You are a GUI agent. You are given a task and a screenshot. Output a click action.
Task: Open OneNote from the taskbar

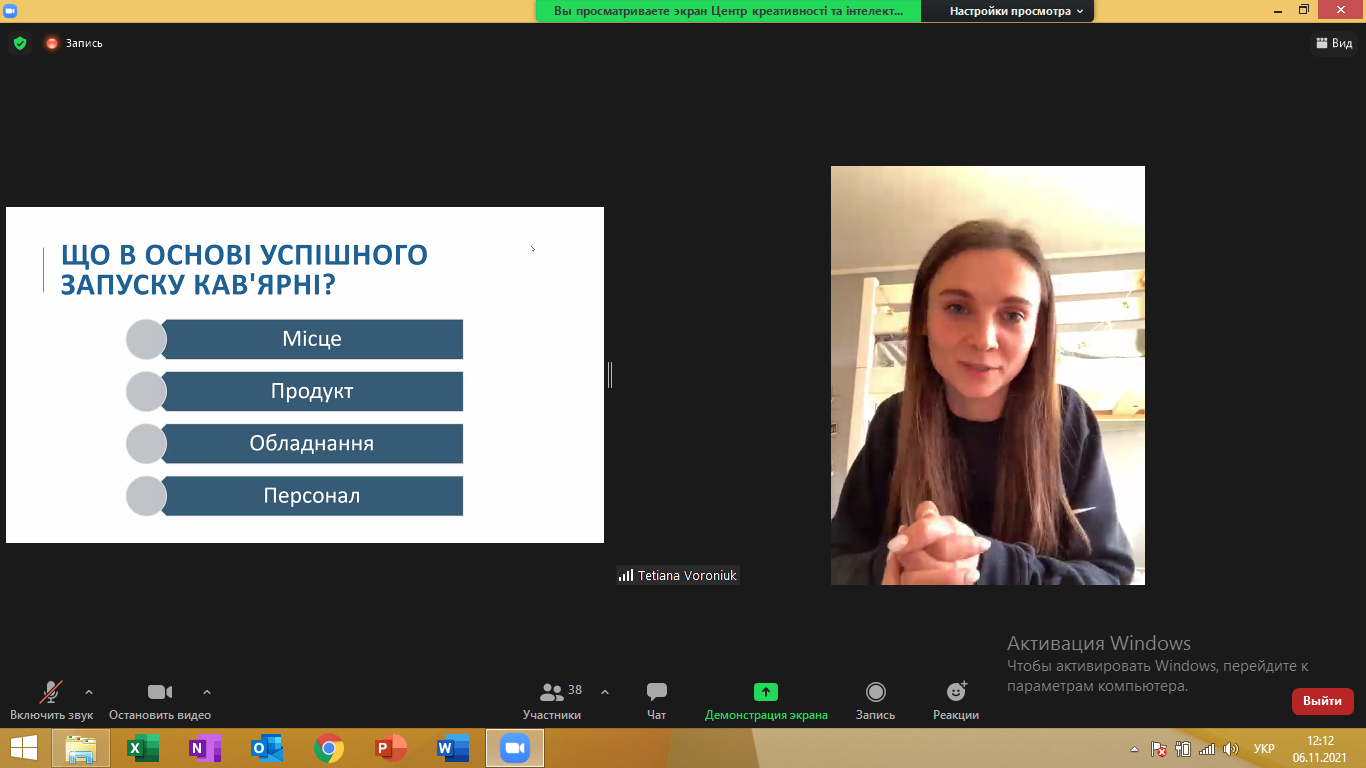pos(205,748)
